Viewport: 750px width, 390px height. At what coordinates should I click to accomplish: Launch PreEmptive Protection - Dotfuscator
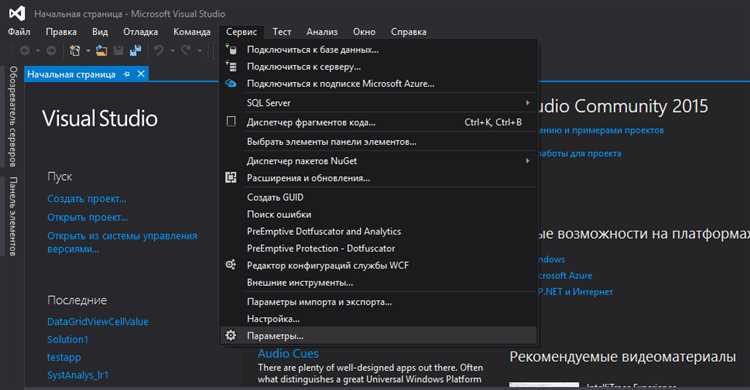click(379, 248)
